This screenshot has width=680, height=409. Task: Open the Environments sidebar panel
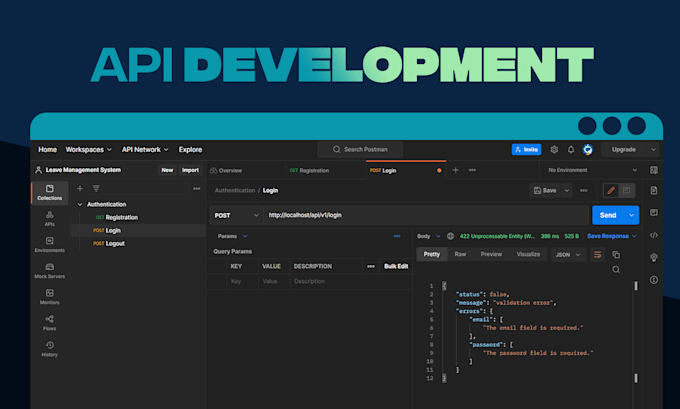click(49, 245)
